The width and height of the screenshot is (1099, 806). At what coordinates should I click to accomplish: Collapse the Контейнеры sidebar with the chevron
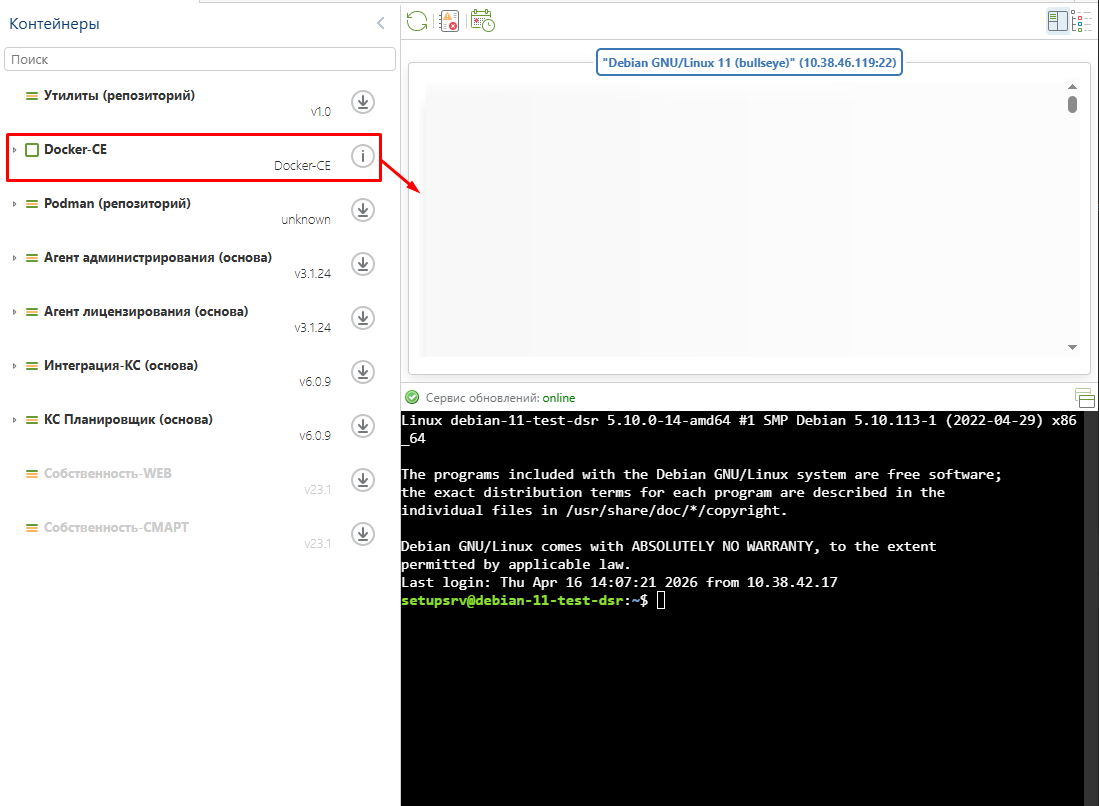(380, 22)
